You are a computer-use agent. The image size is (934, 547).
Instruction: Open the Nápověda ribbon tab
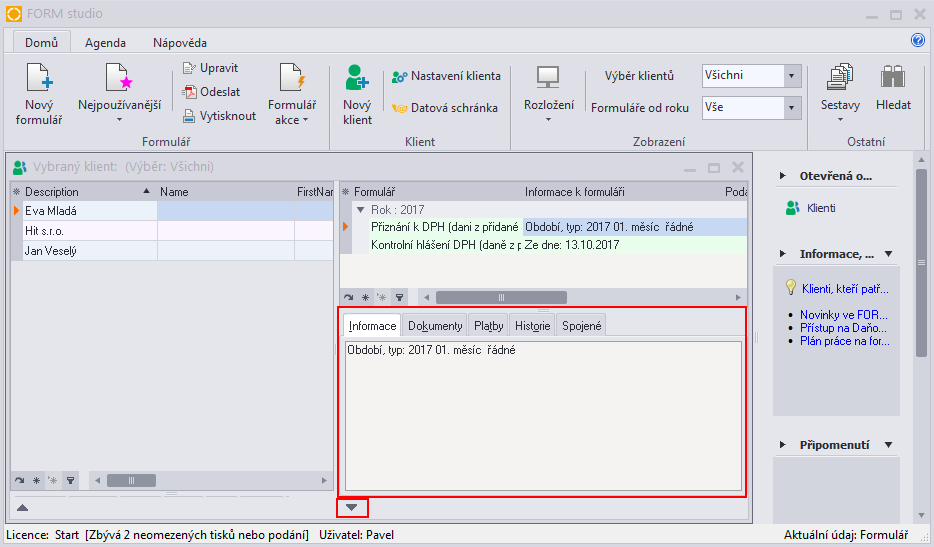[180, 43]
